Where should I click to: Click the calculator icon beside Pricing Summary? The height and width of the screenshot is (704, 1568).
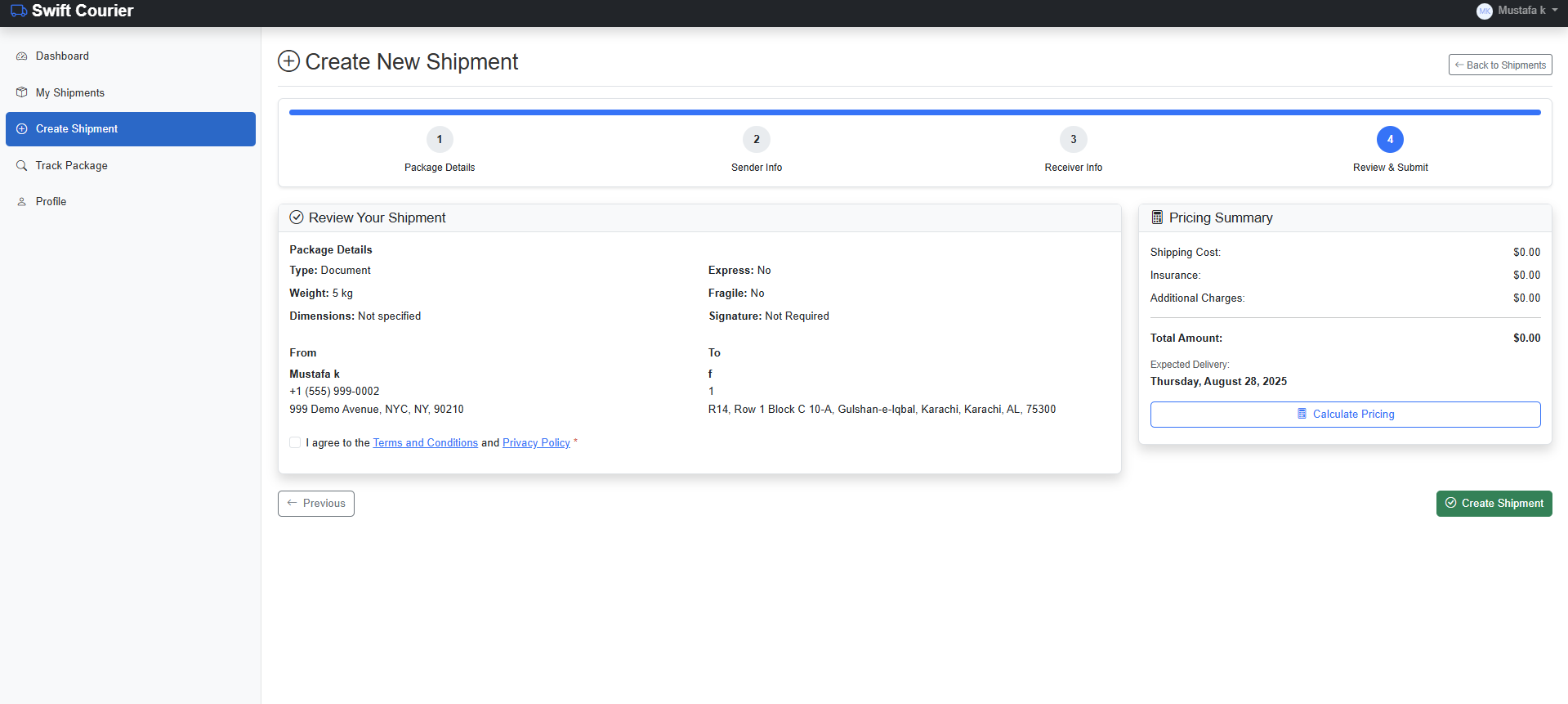pyautogui.click(x=1157, y=217)
